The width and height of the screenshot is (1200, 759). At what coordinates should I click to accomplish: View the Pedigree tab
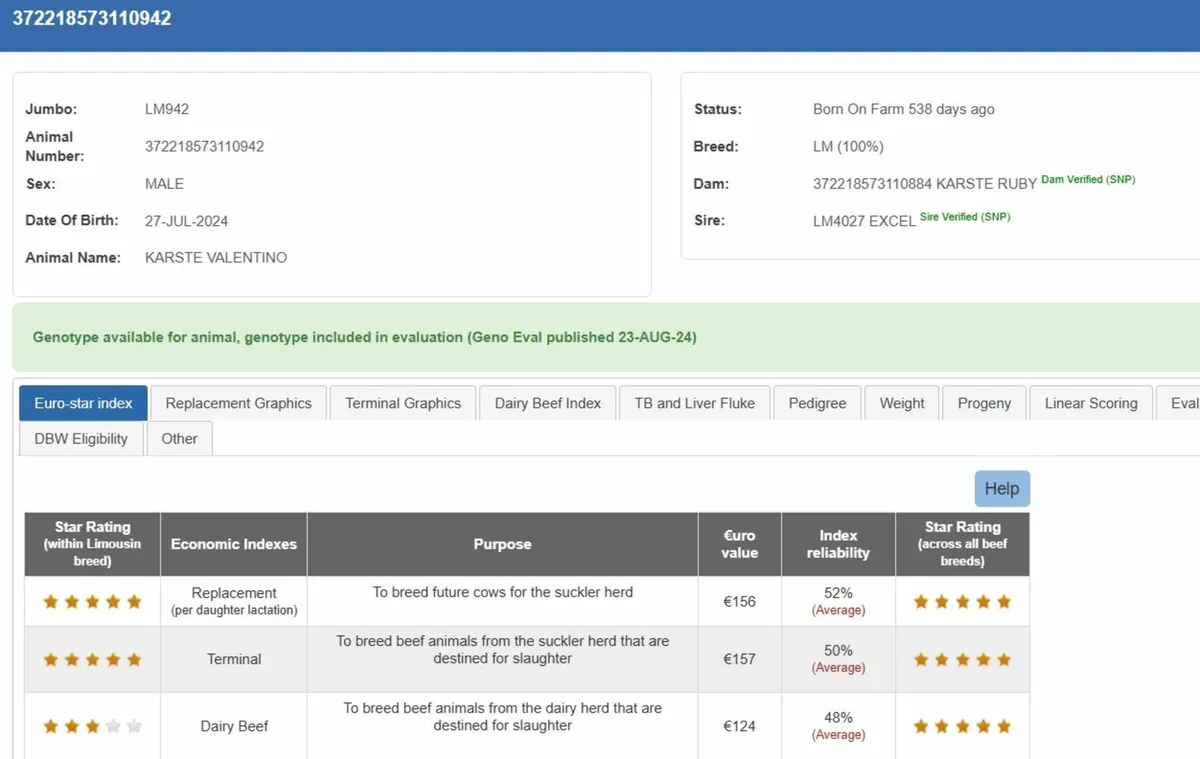tap(817, 403)
